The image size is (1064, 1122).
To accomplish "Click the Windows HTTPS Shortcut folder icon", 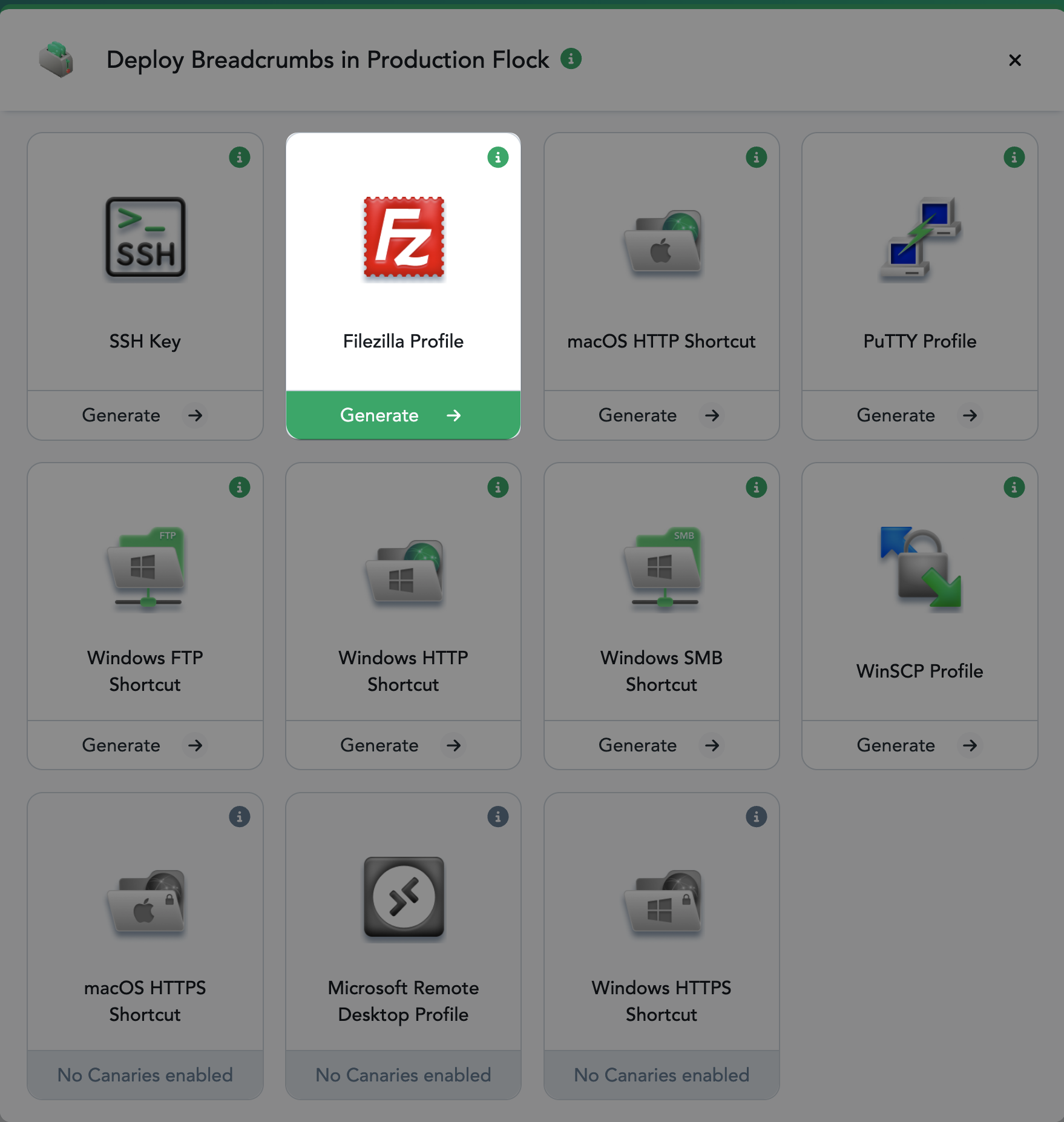I will [x=662, y=902].
